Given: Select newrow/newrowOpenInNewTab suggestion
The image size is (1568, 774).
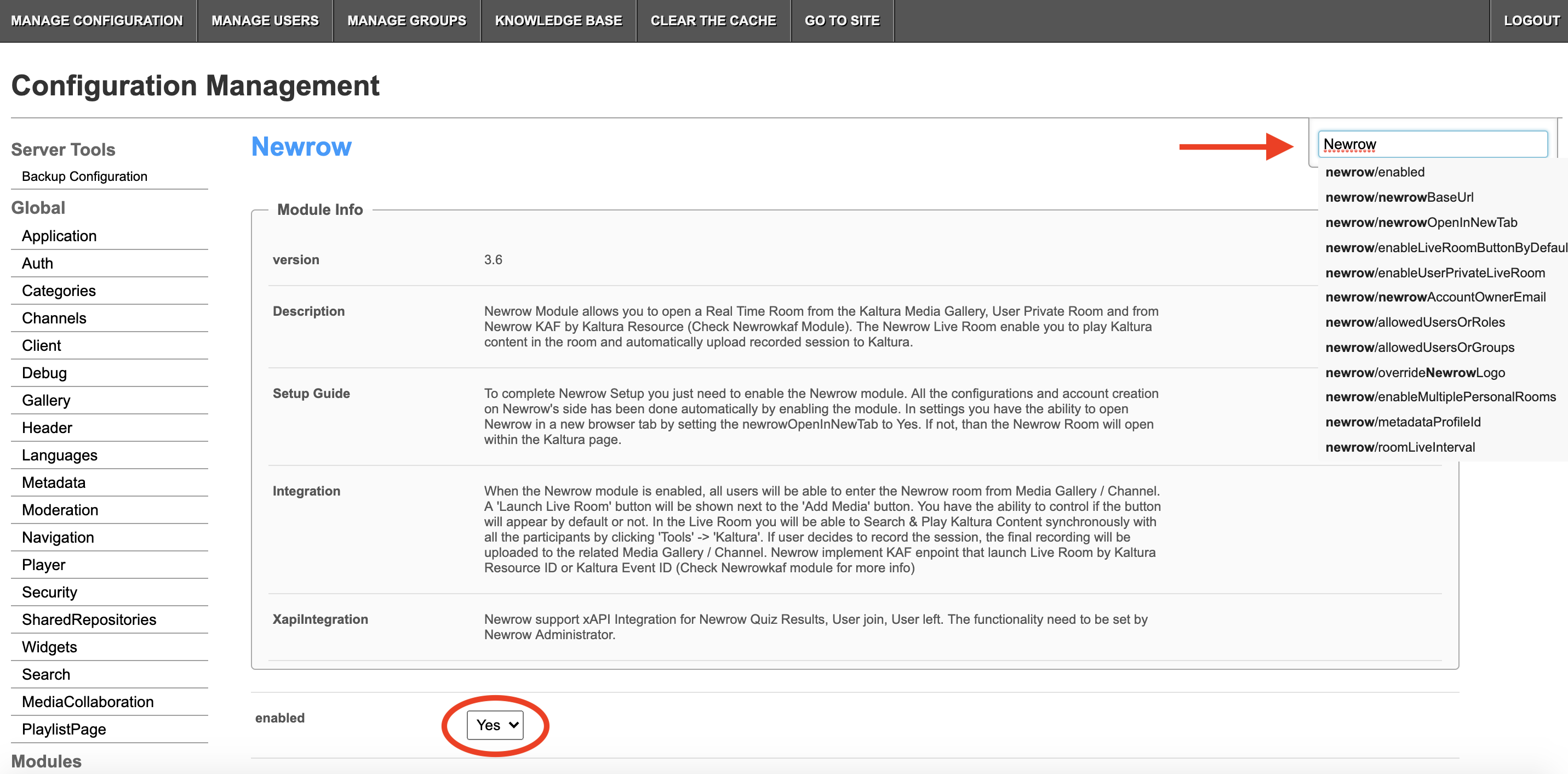Looking at the screenshot, I should click(x=1421, y=222).
